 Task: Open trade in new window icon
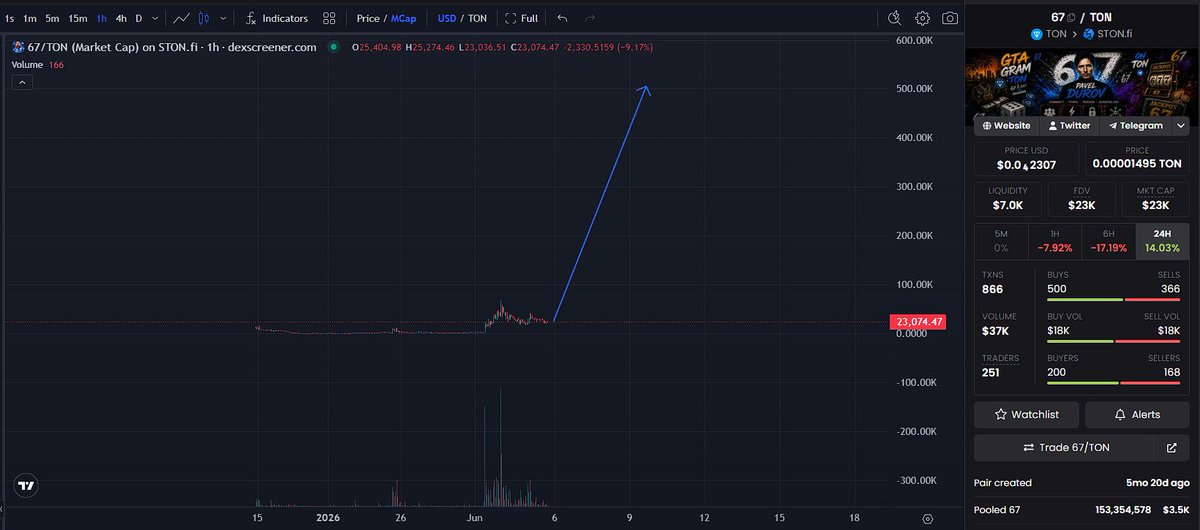click(x=1172, y=447)
